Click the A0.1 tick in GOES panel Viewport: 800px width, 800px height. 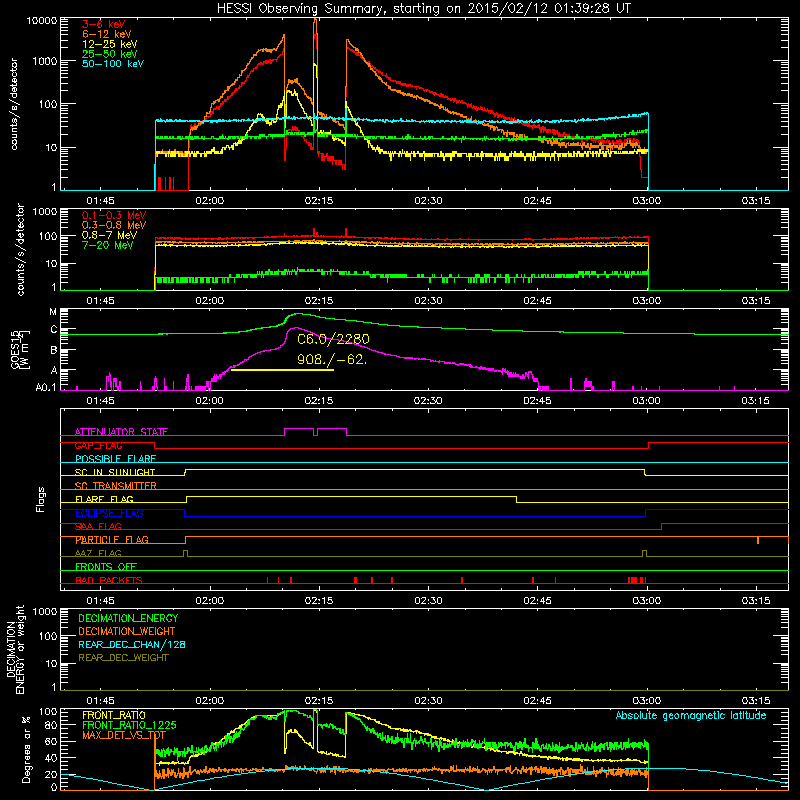46,387
